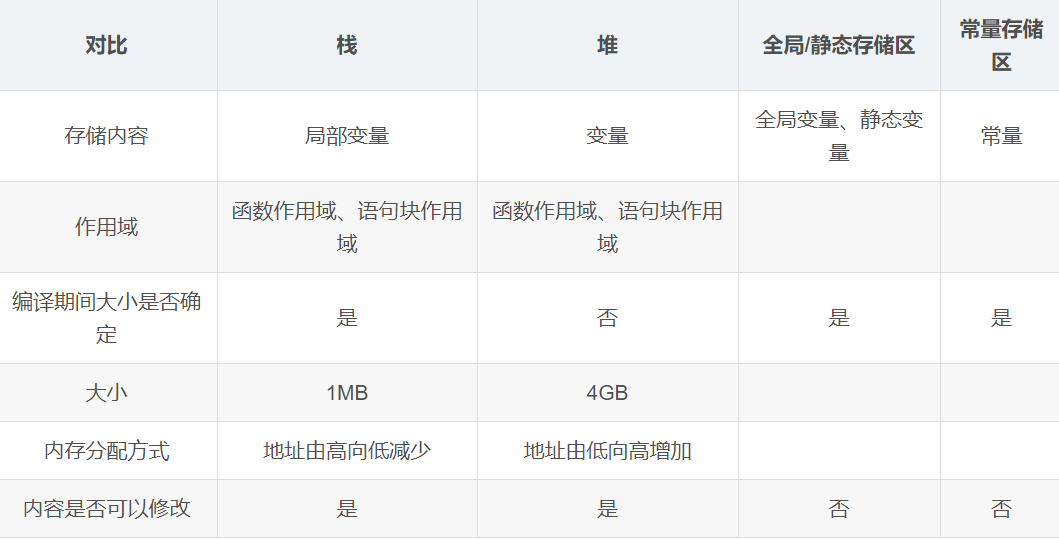Select the 全局变量、静态变量 cell

[x=839, y=136]
